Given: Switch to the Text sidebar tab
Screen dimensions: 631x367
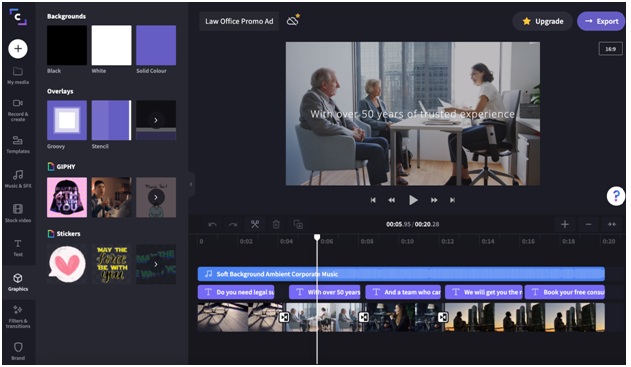Looking at the screenshot, I should pyautogui.click(x=18, y=248).
